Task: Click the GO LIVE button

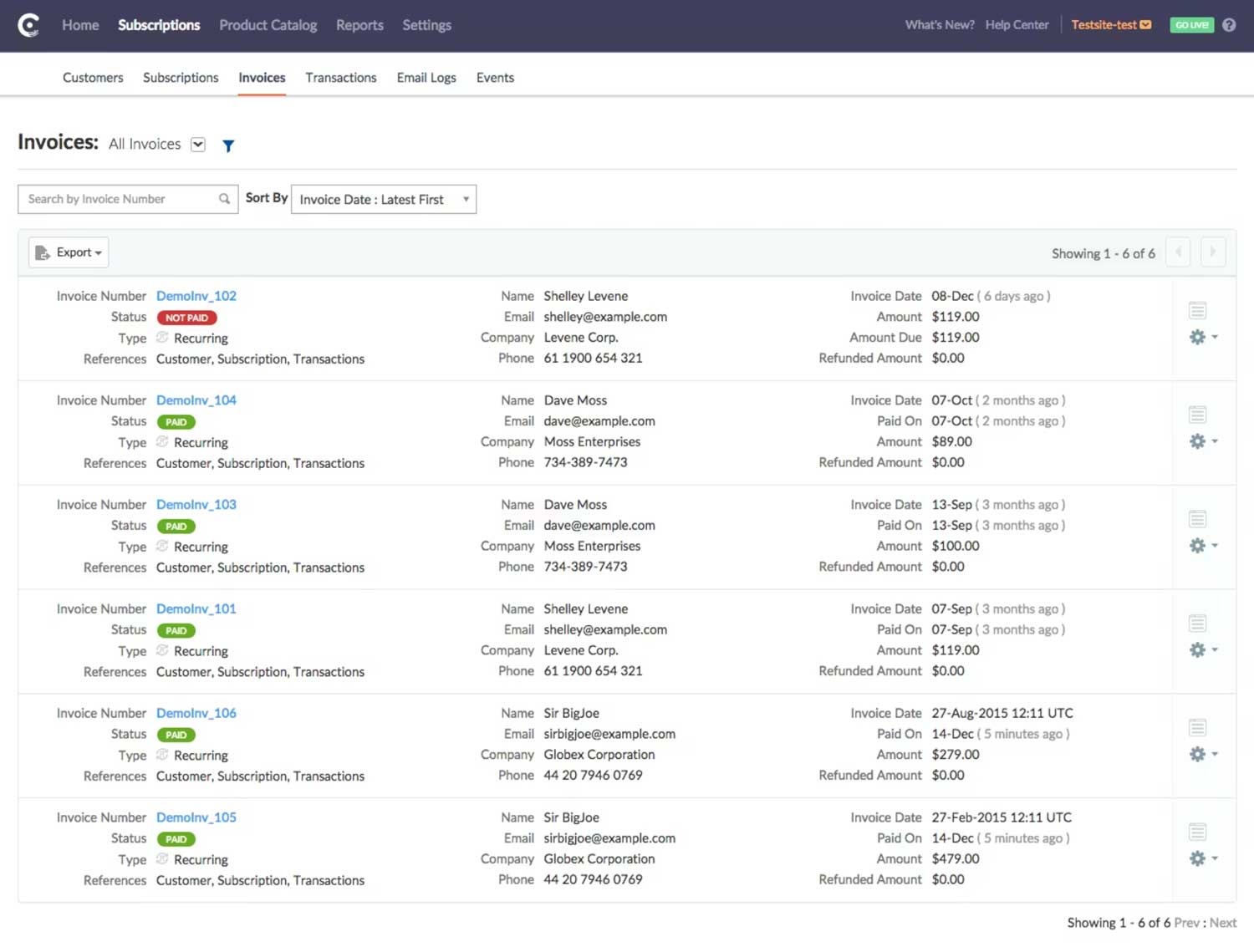Action: (1190, 25)
